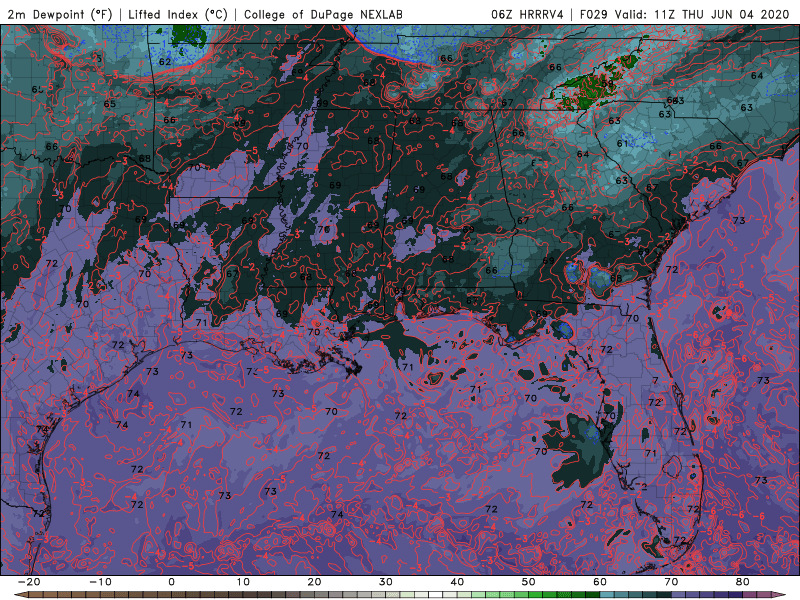The image size is (800, 600).
Task: Click the 61 dewpoint value in Georgia
Action: 622,143
